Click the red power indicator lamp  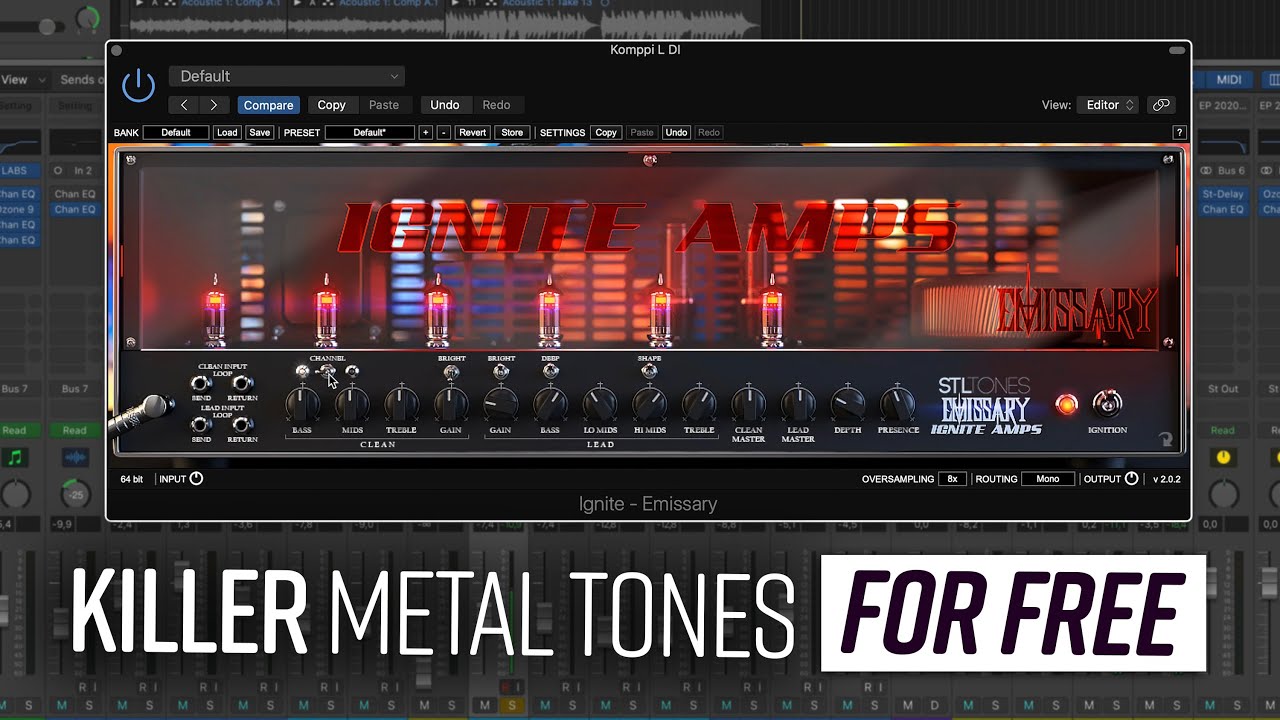click(1067, 405)
